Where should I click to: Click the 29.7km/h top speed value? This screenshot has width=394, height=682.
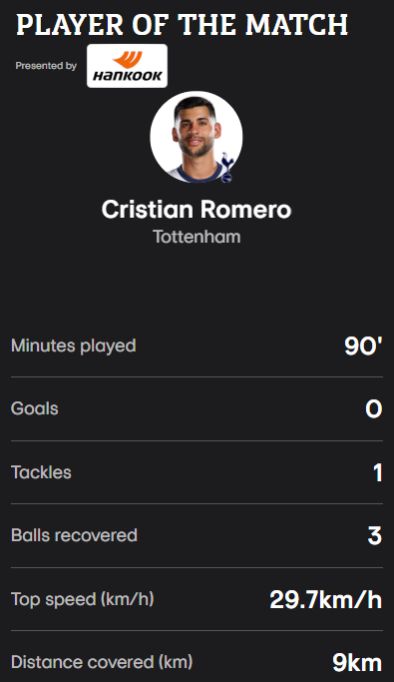326,600
